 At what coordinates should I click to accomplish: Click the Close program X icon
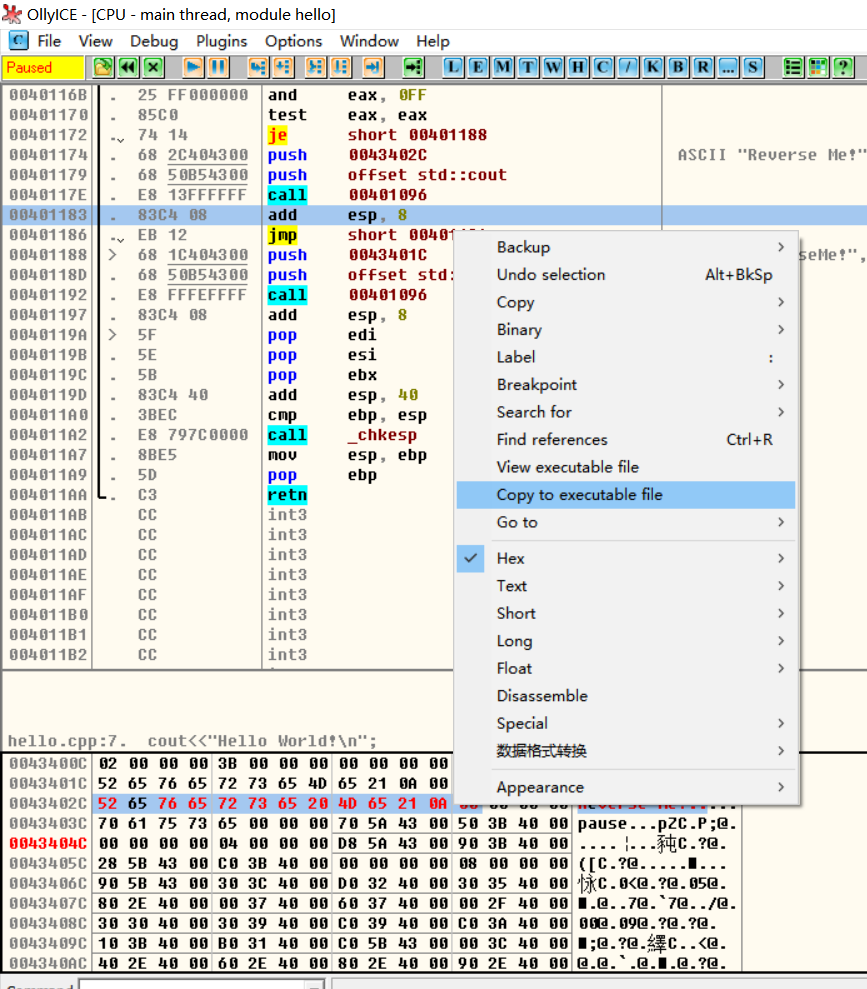153,67
